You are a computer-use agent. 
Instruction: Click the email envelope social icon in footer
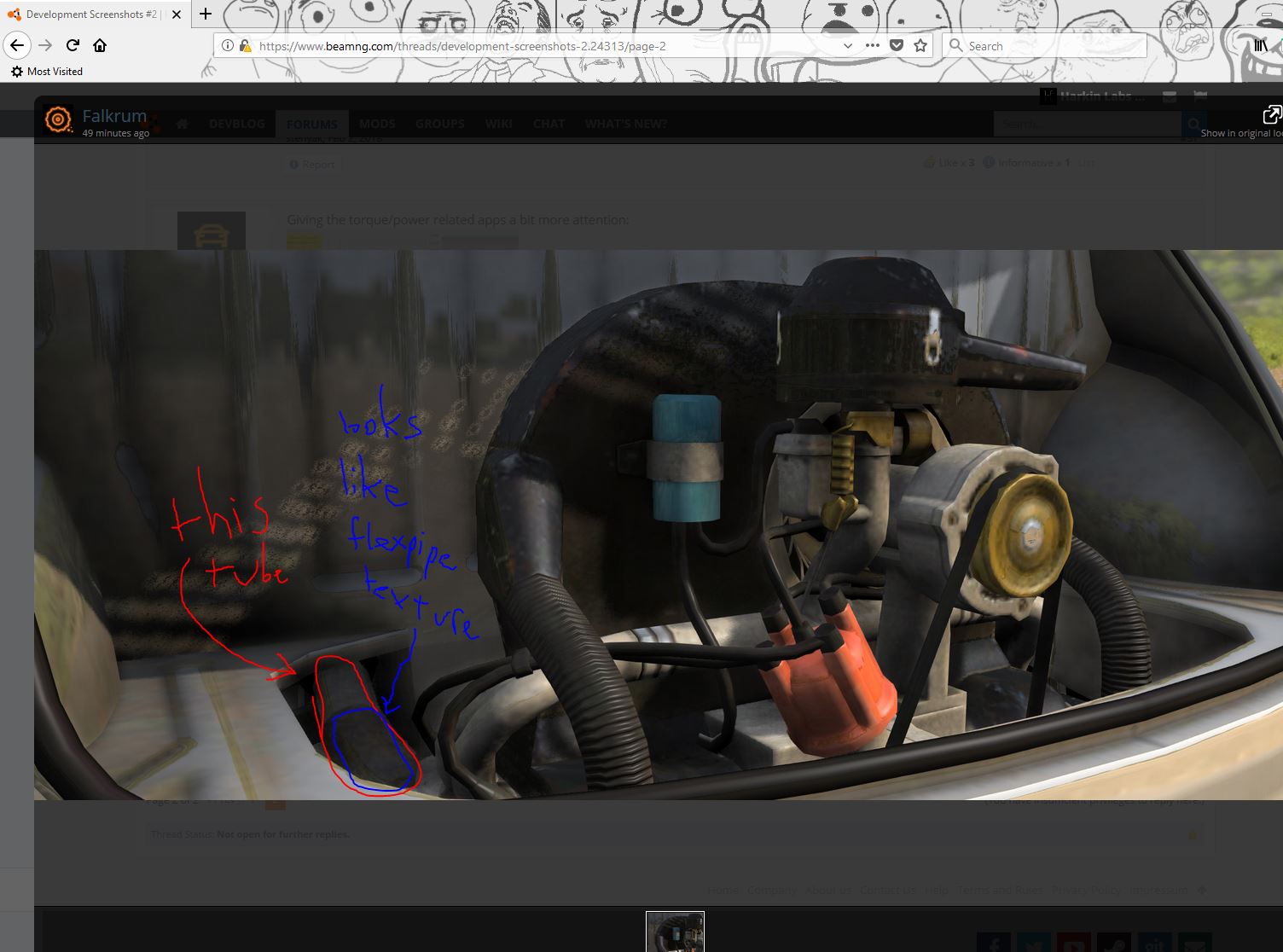click(1194, 943)
